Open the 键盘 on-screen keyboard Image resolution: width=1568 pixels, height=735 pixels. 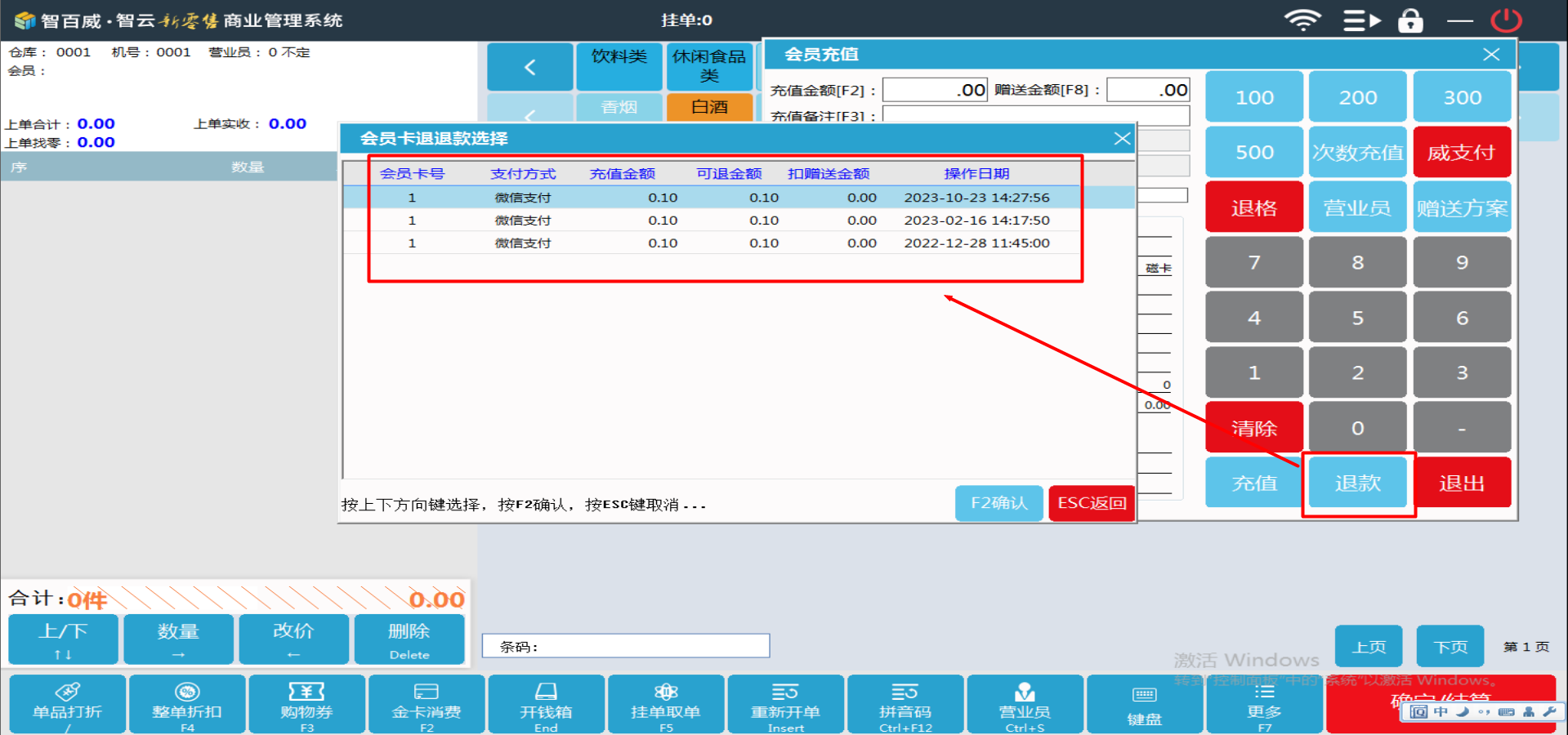click(1144, 703)
